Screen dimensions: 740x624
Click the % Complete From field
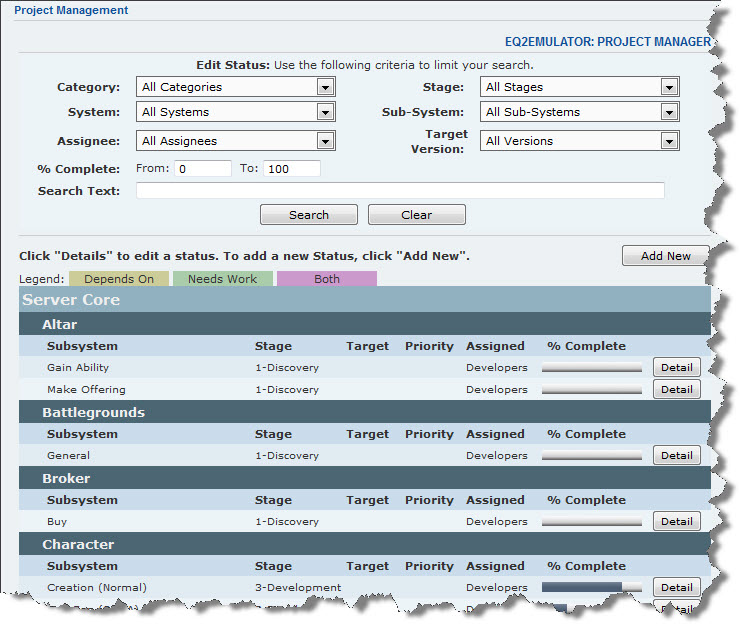[x=203, y=169]
